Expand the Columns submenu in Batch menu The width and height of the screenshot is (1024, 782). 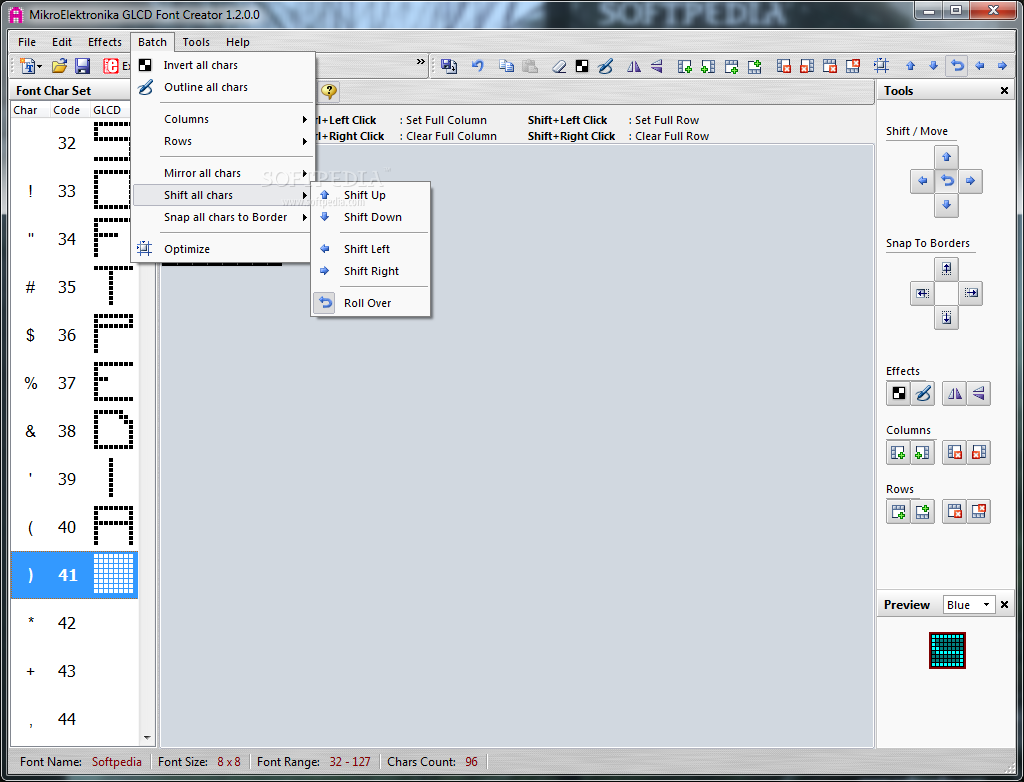click(223, 119)
